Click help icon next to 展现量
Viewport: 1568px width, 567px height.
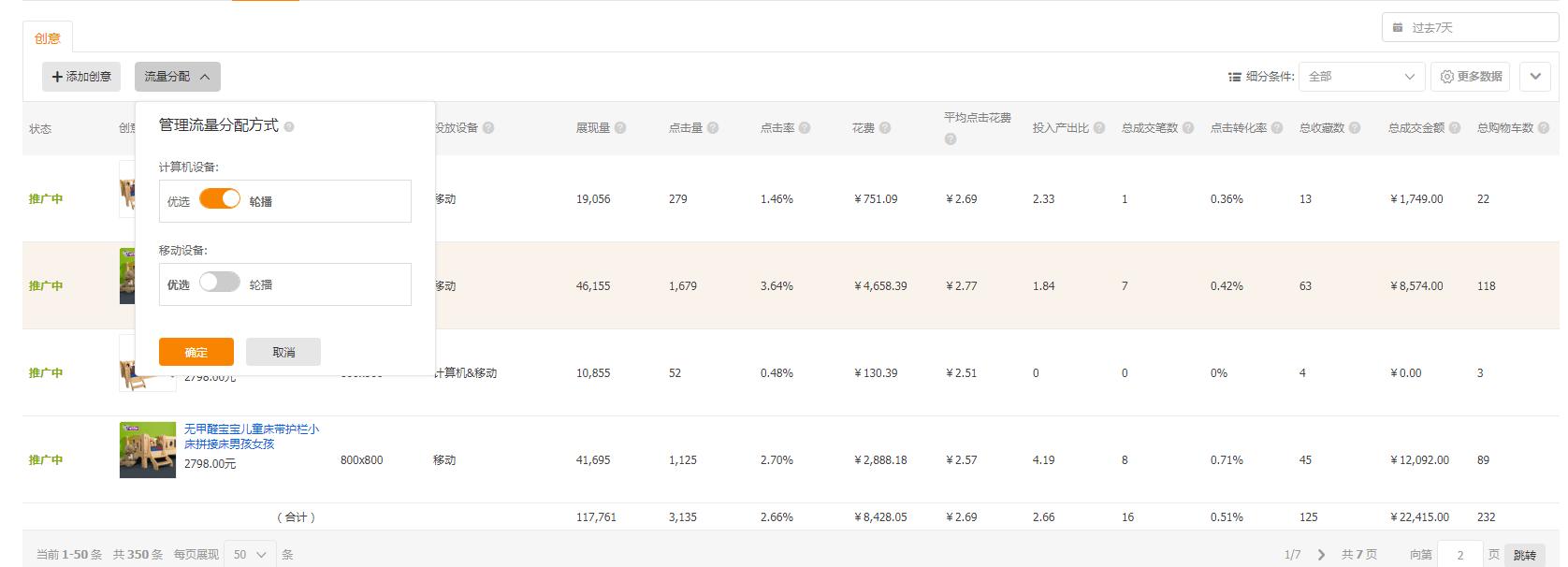tap(620, 128)
